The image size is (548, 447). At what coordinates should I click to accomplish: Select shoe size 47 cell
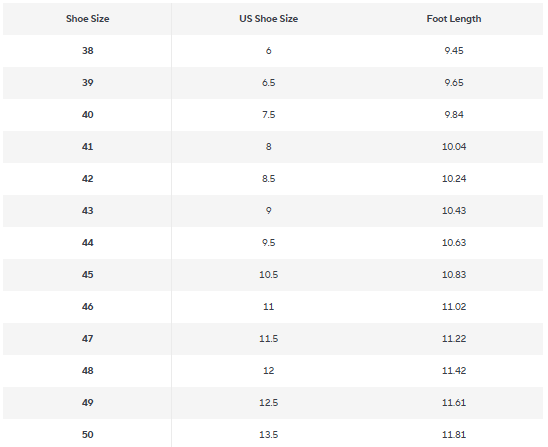[87, 339]
